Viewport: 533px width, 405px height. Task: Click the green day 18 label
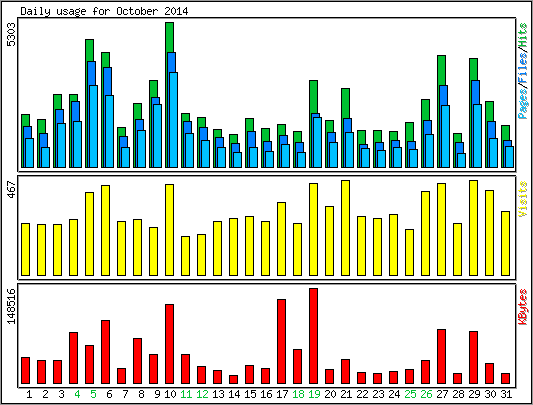298,394
